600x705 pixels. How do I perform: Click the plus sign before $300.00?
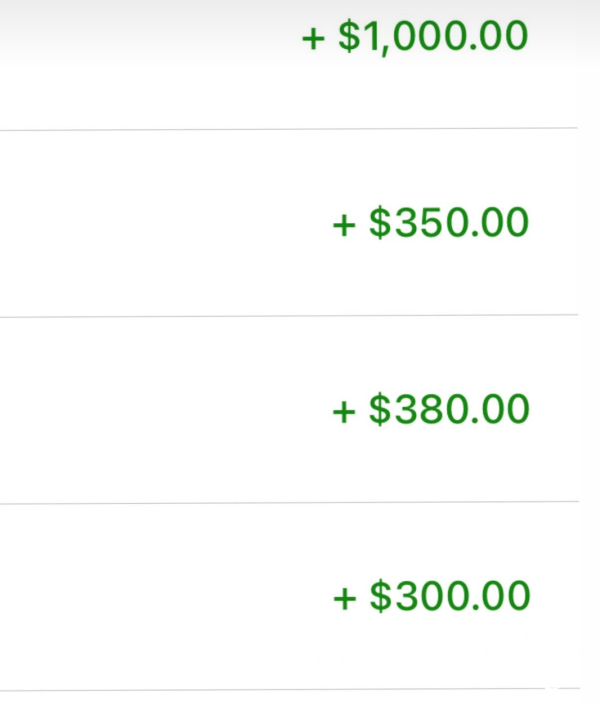point(345,598)
